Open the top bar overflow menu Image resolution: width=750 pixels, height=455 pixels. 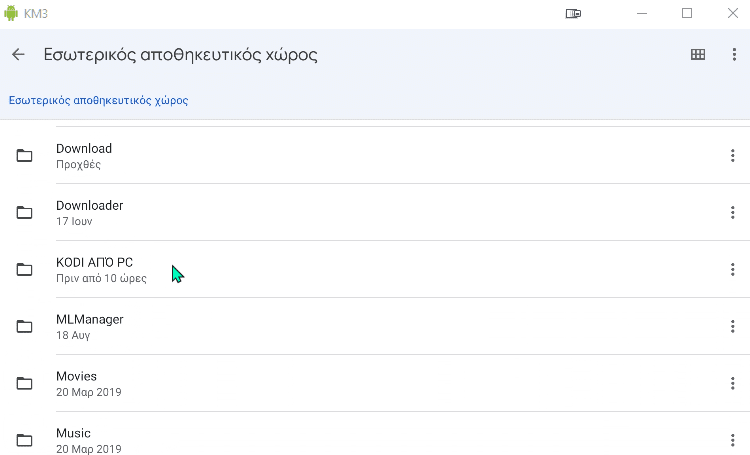point(734,55)
